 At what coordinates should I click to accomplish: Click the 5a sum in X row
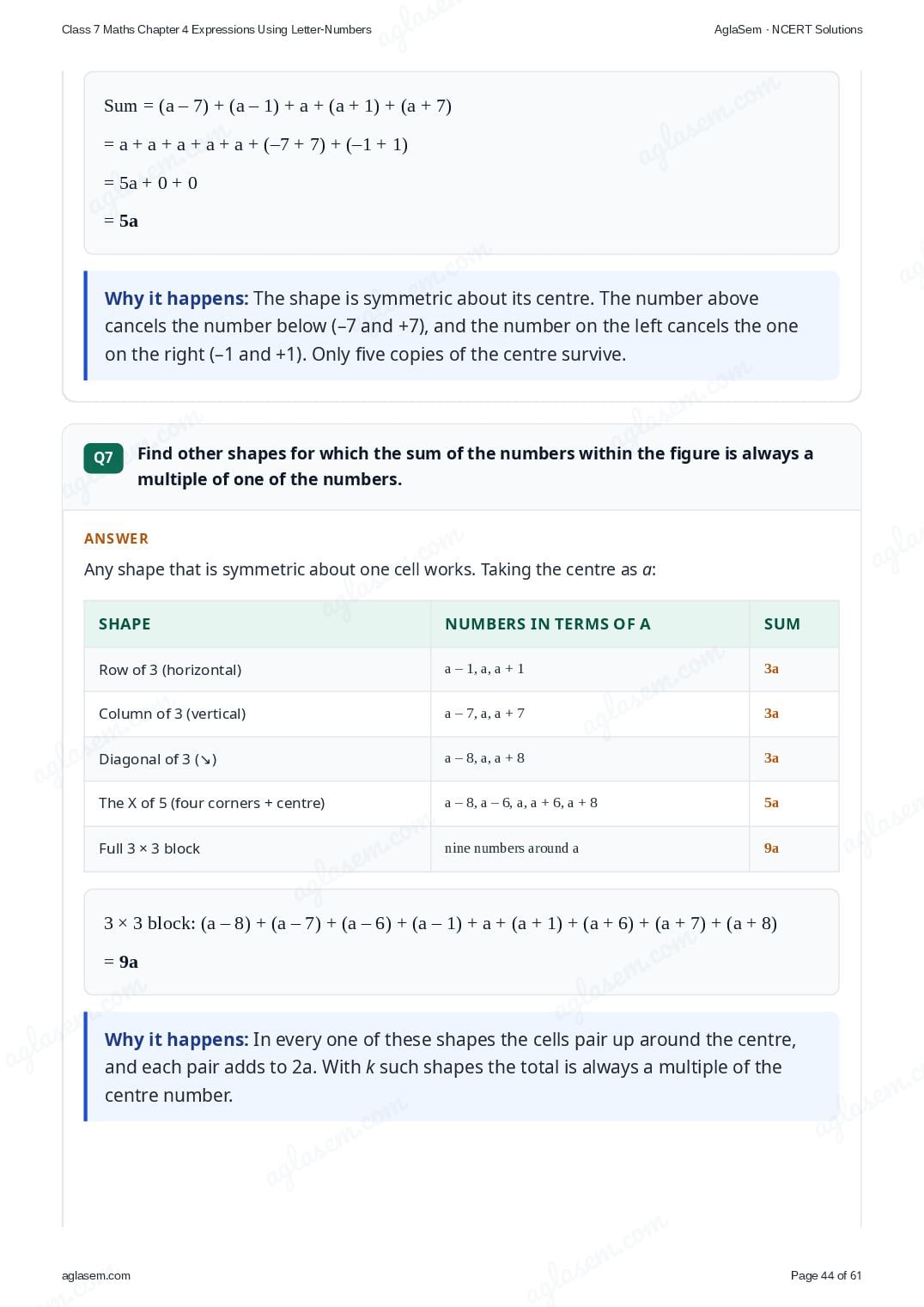click(771, 803)
